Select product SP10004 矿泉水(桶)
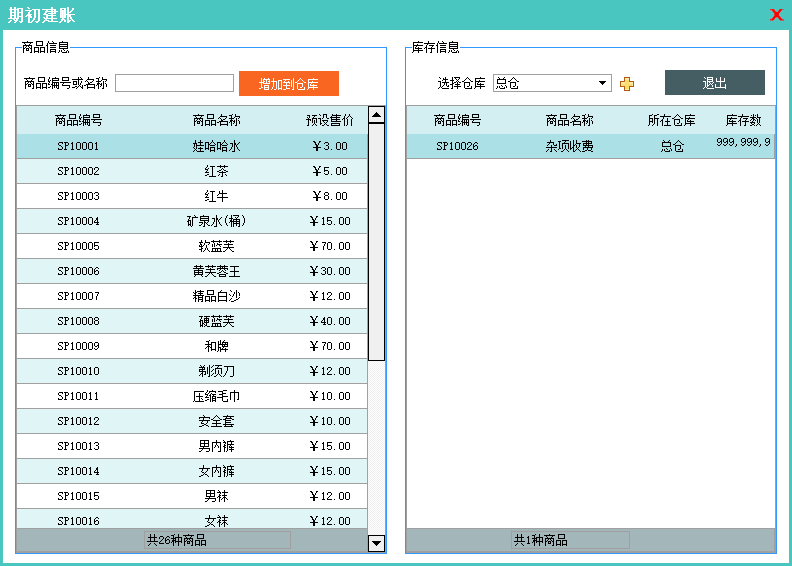Image resolution: width=792 pixels, height=566 pixels. pyautogui.click(x=216, y=221)
